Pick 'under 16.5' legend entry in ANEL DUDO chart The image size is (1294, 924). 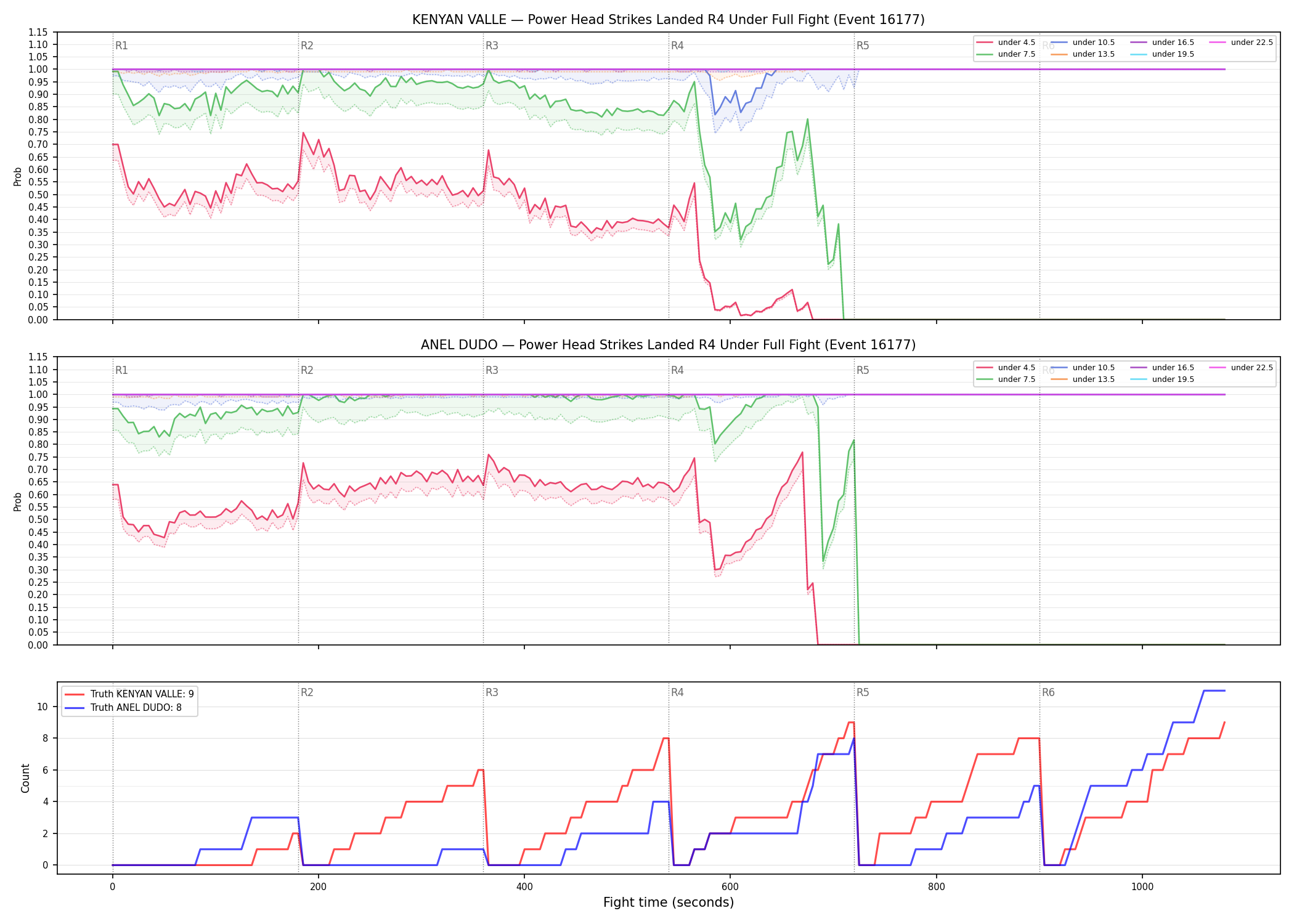point(1162,368)
